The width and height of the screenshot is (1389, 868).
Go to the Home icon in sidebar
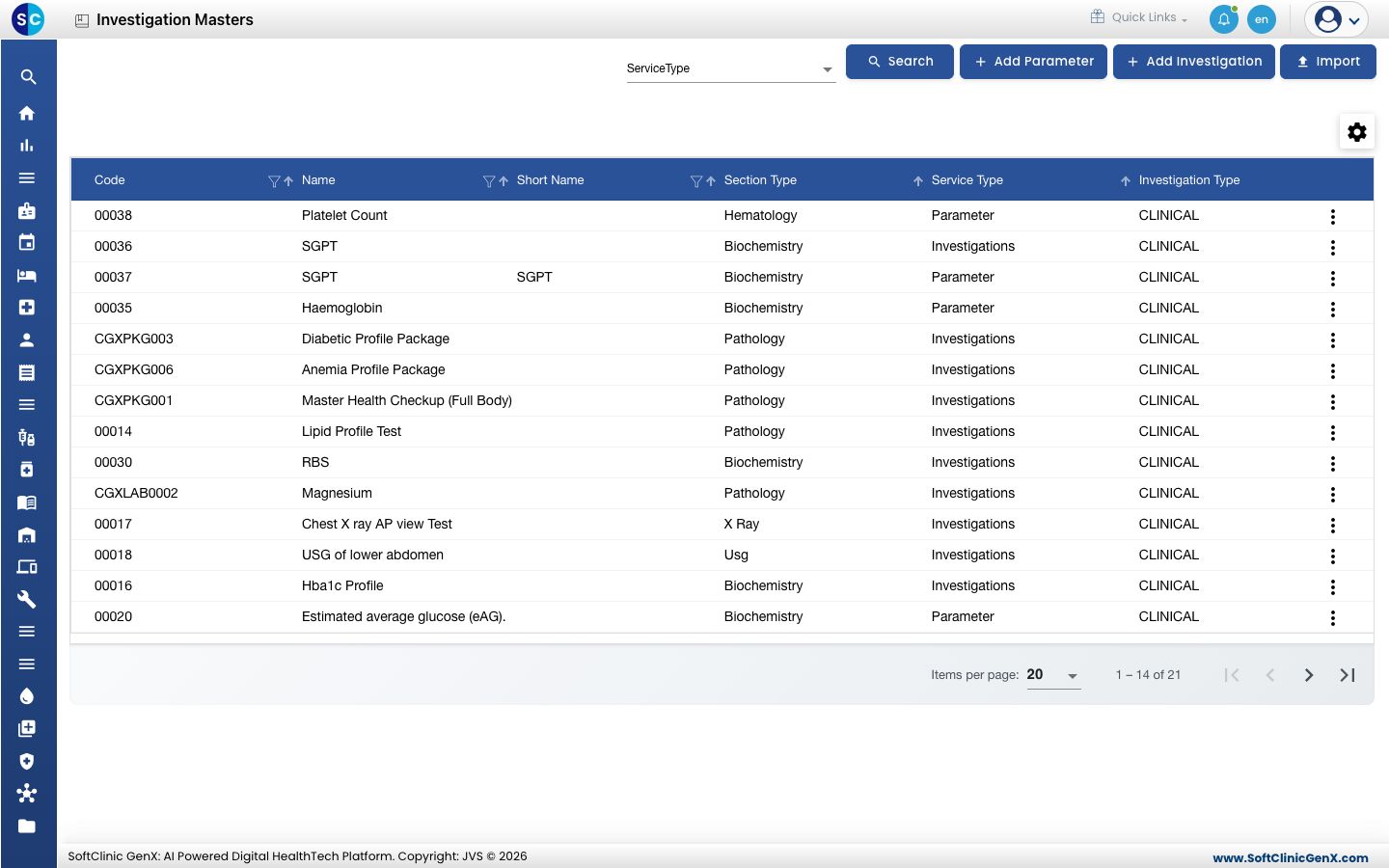pos(27,113)
